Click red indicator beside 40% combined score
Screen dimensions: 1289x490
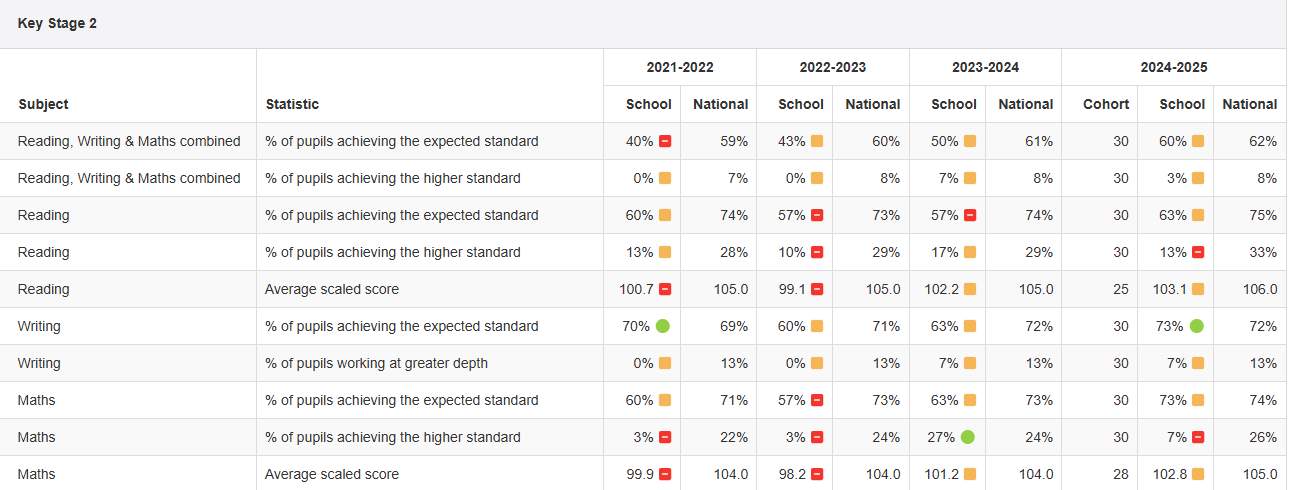point(665,142)
